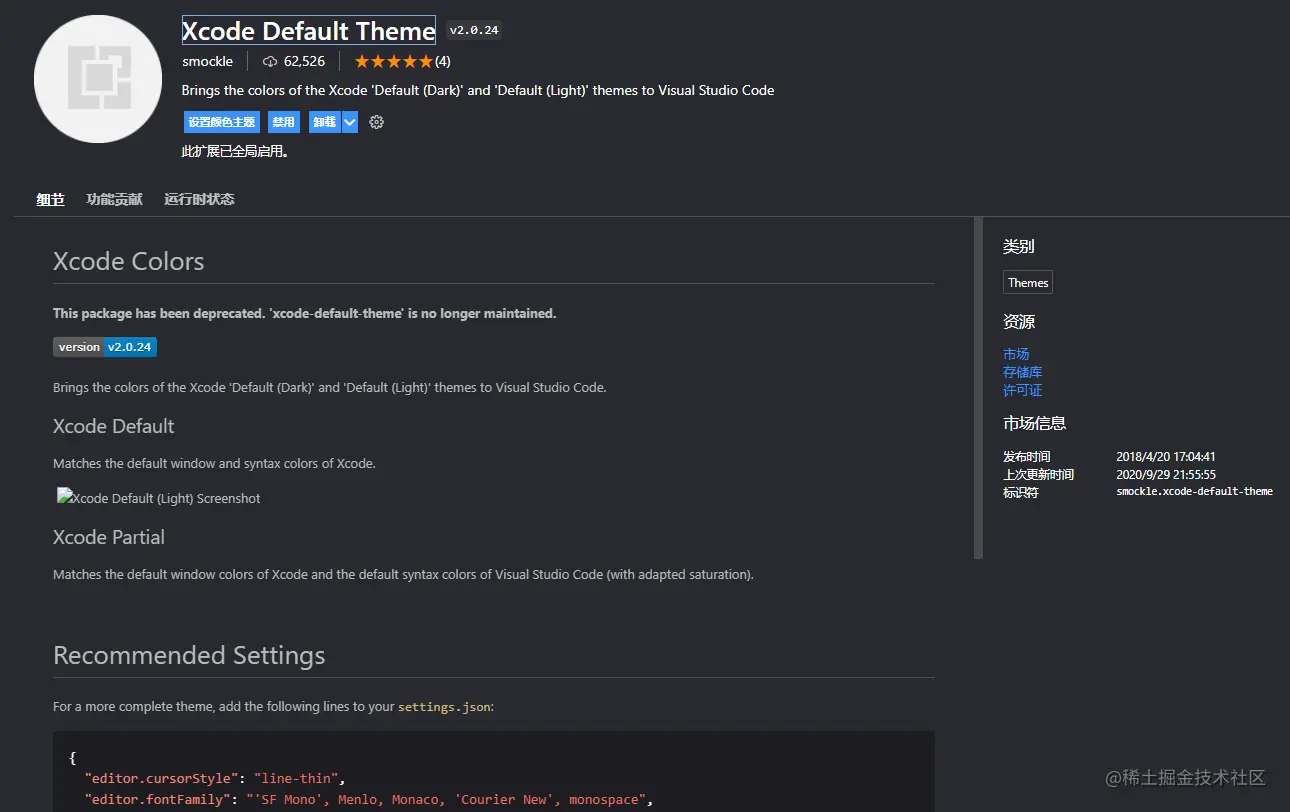Click the 禁用 disable button

[x=284, y=122]
